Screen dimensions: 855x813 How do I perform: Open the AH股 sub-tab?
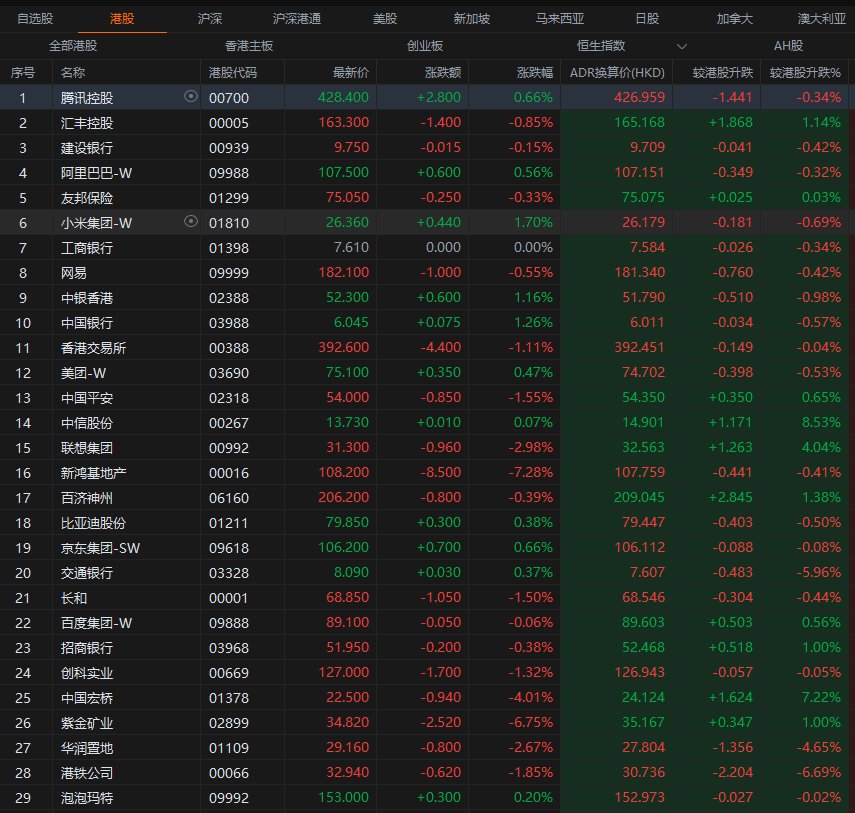coord(788,46)
